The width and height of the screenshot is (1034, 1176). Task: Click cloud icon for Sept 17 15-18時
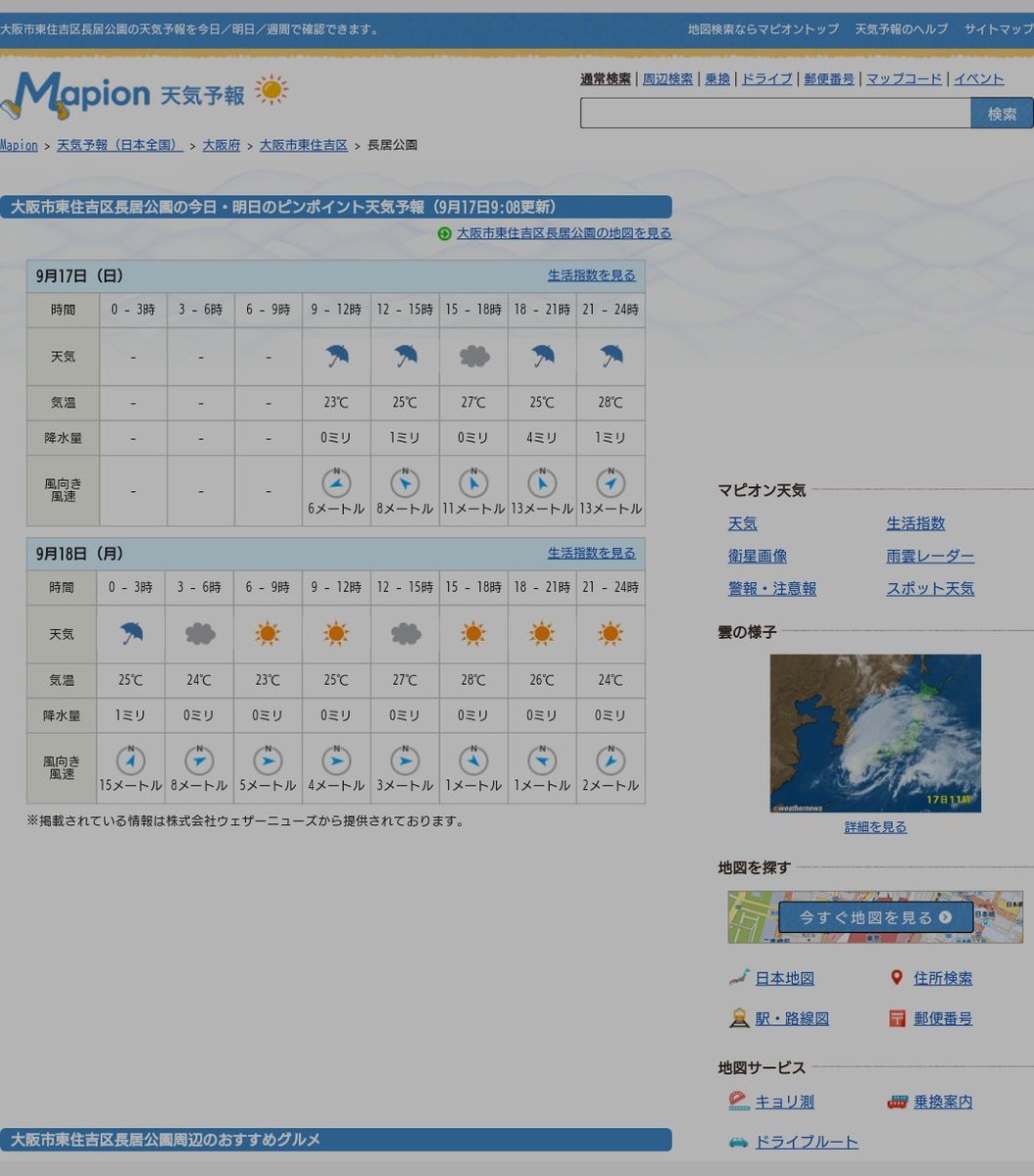473,357
